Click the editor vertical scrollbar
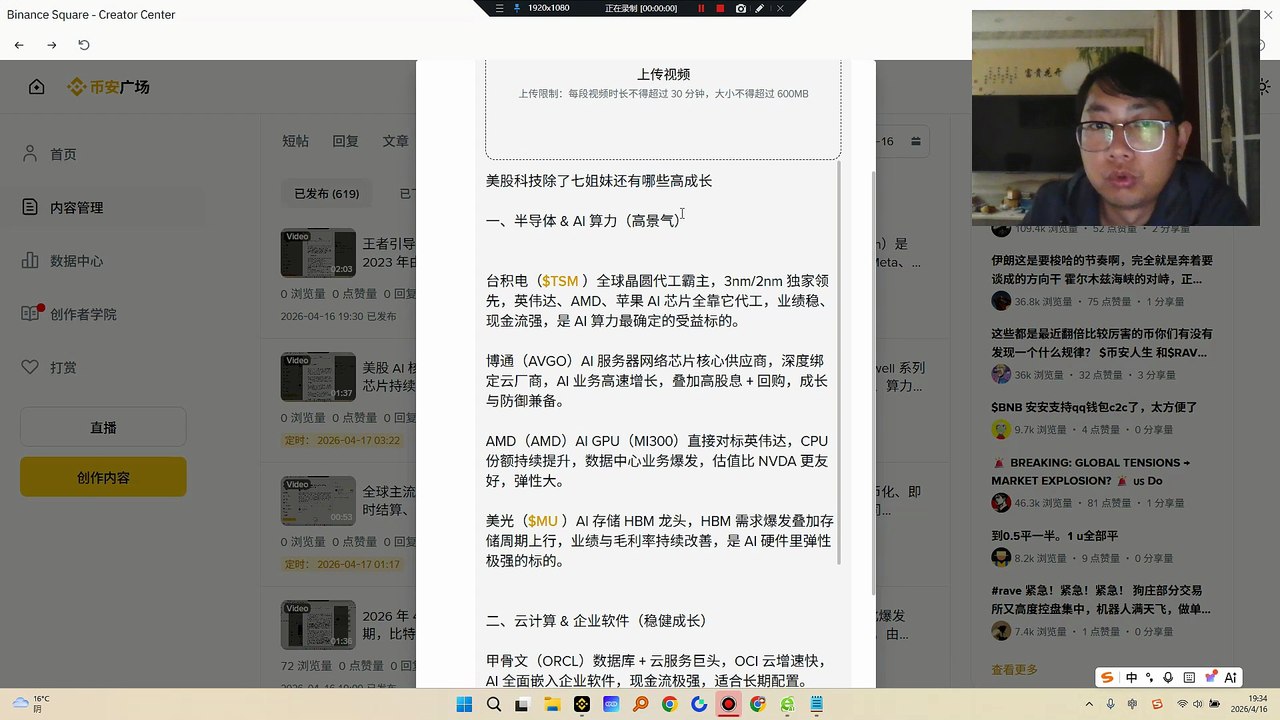 [839, 362]
